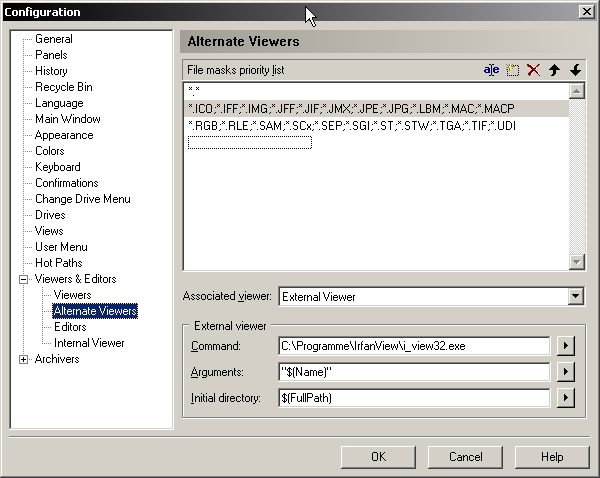Click the rename mask icon
The width and height of the screenshot is (600, 478).
(x=491, y=70)
